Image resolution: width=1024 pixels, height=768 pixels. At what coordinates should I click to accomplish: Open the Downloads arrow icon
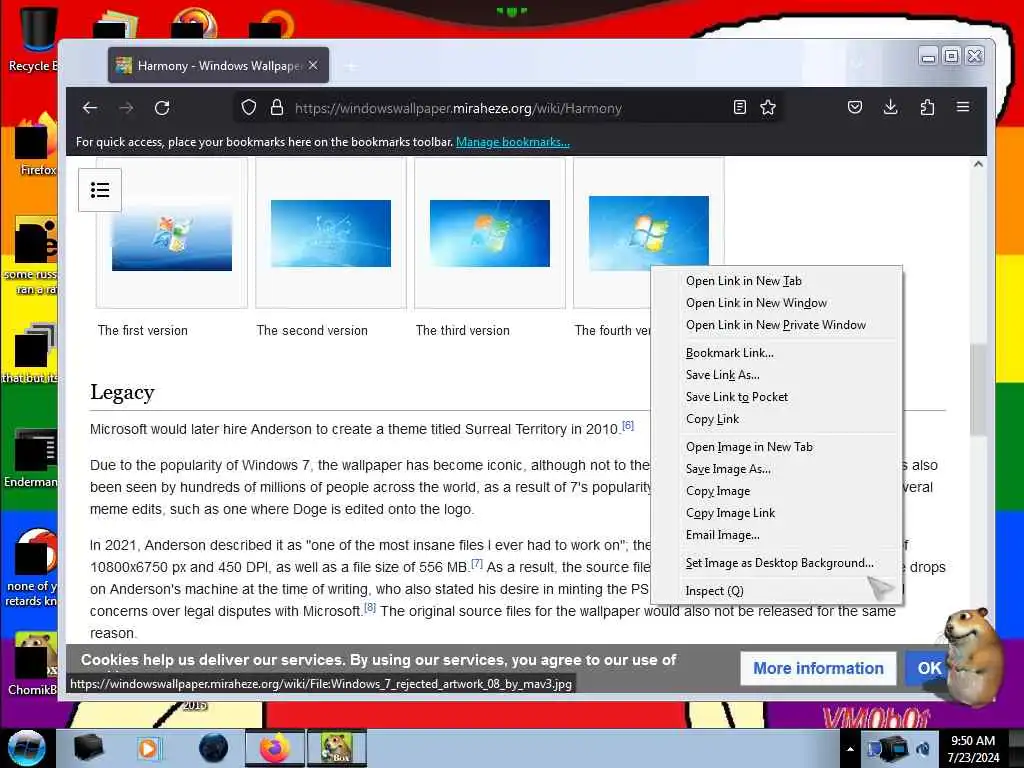[890, 107]
